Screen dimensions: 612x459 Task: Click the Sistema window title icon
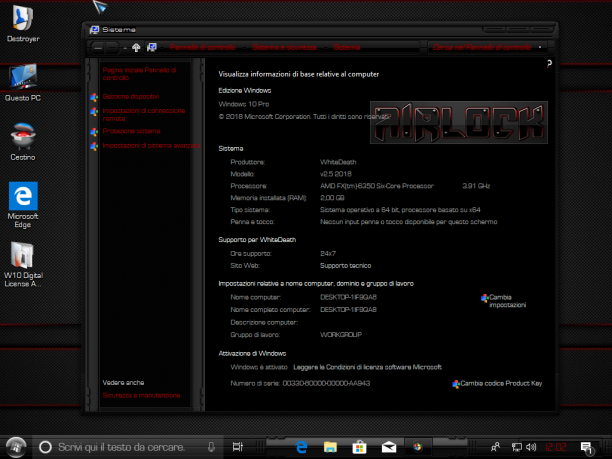(x=94, y=30)
